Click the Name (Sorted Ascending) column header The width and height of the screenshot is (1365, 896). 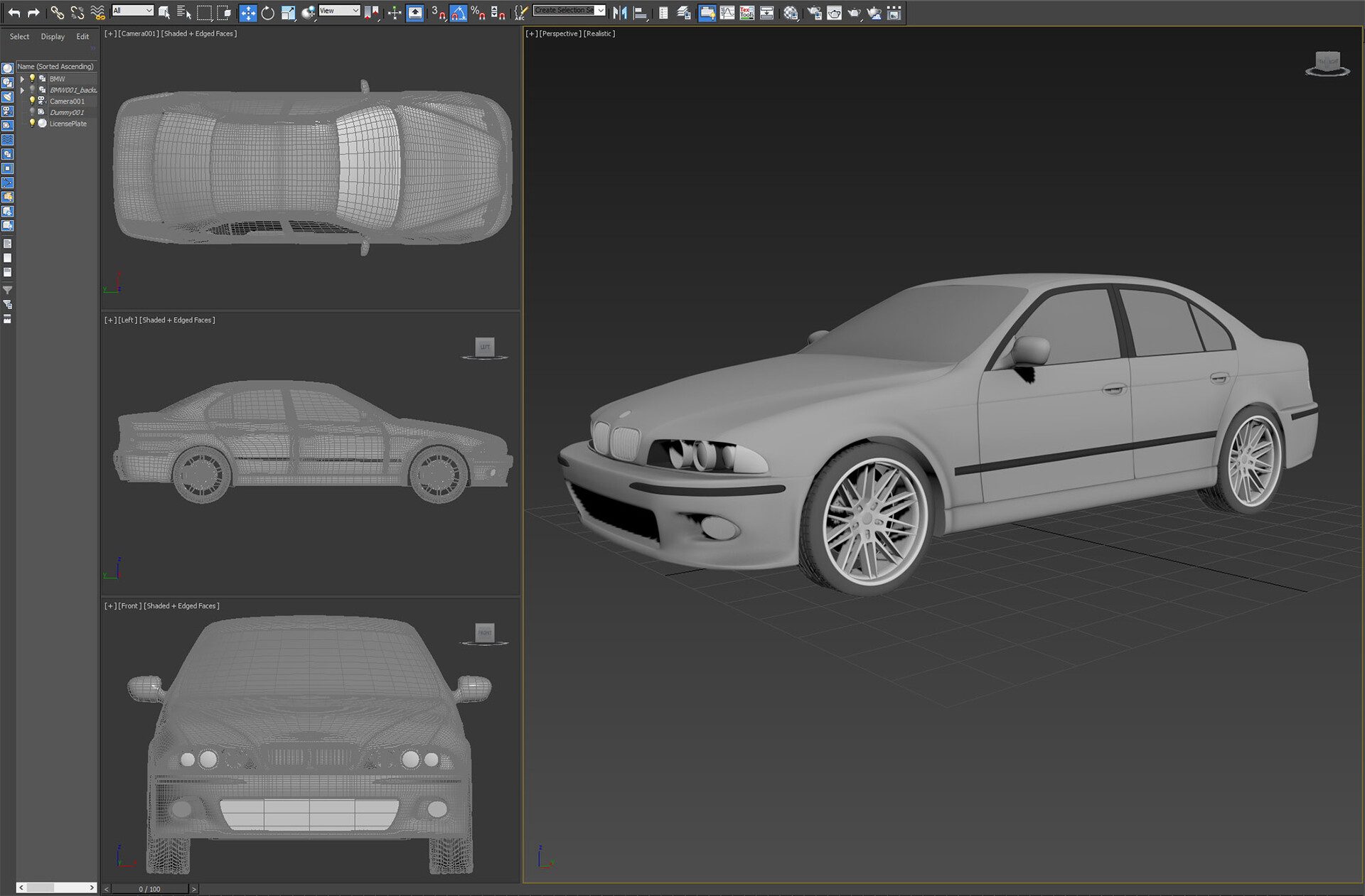(56, 66)
